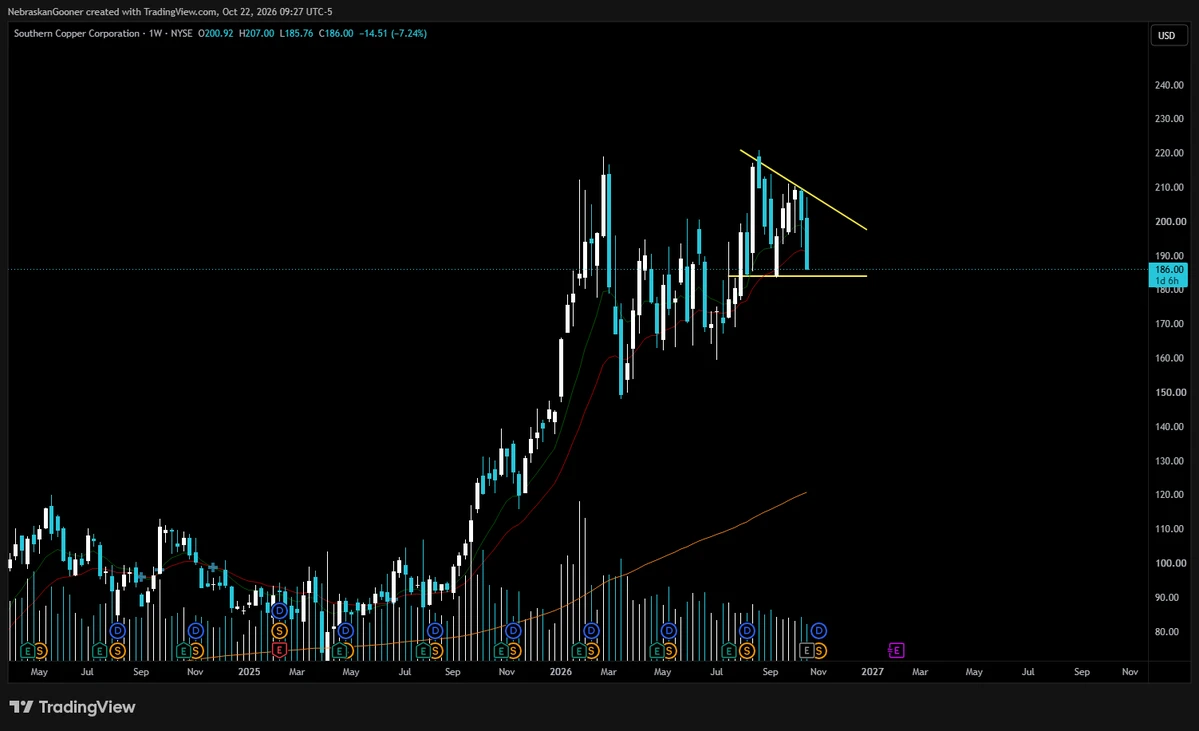The width and height of the screenshot is (1199, 731).
Task: Click the split marker beside the gray earnings icon
Action: click(819, 651)
